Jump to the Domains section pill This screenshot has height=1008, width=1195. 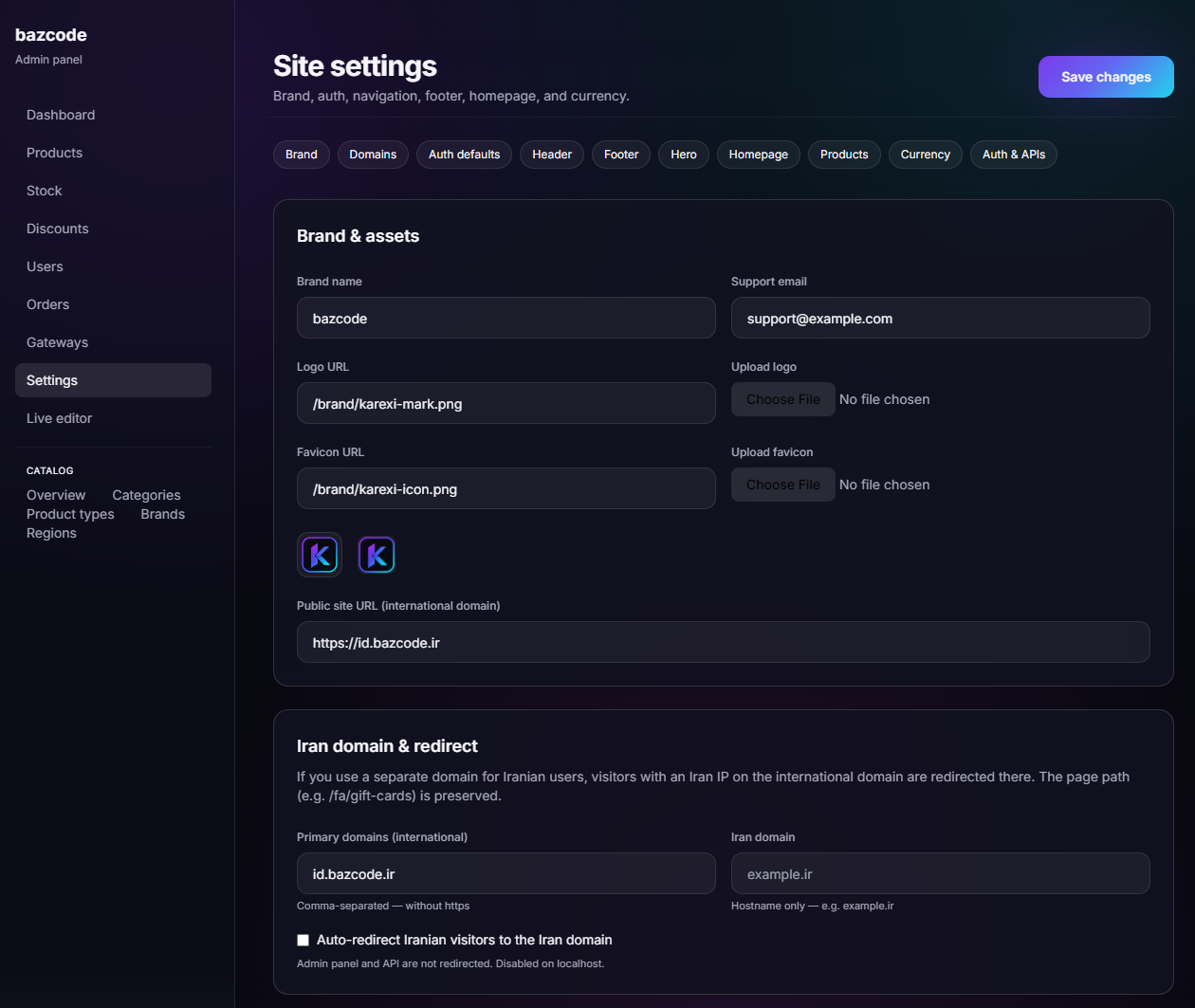pyautogui.click(x=373, y=155)
